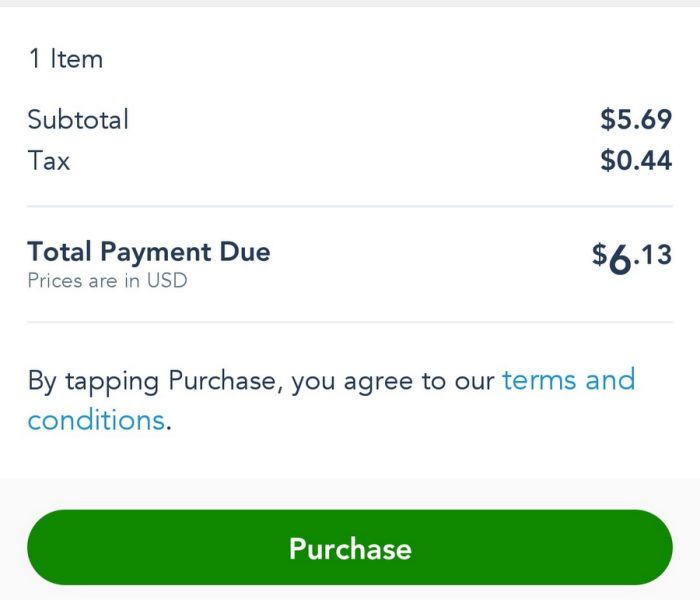Click the divider line below Prices are in USD
The width and height of the screenshot is (700, 600).
349,322
